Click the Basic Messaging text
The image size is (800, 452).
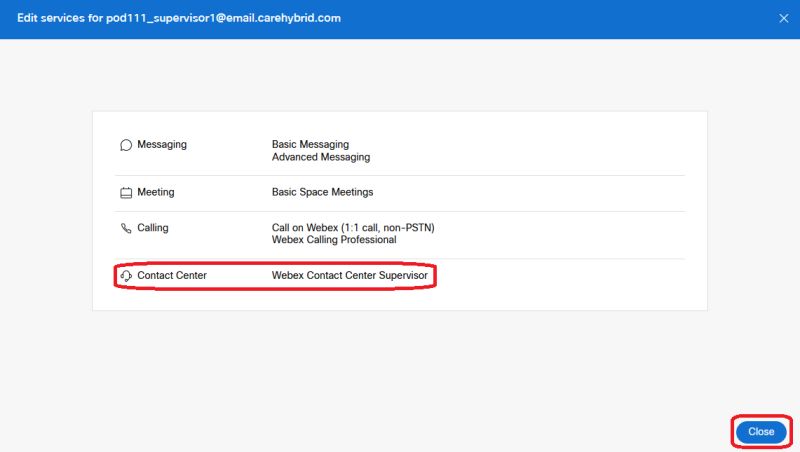[x=310, y=144]
